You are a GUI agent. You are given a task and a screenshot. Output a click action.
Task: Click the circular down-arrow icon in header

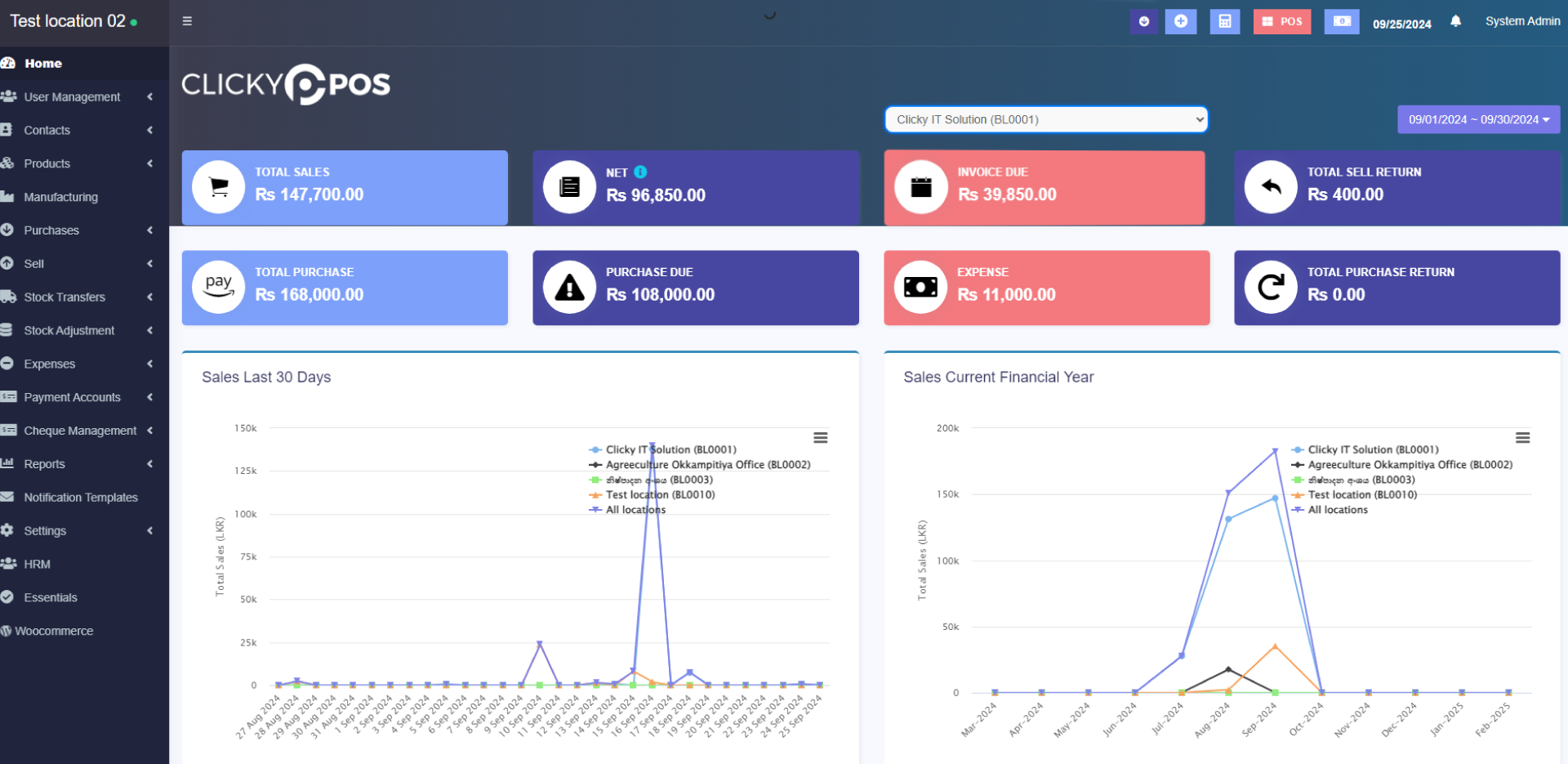point(1143,21)
